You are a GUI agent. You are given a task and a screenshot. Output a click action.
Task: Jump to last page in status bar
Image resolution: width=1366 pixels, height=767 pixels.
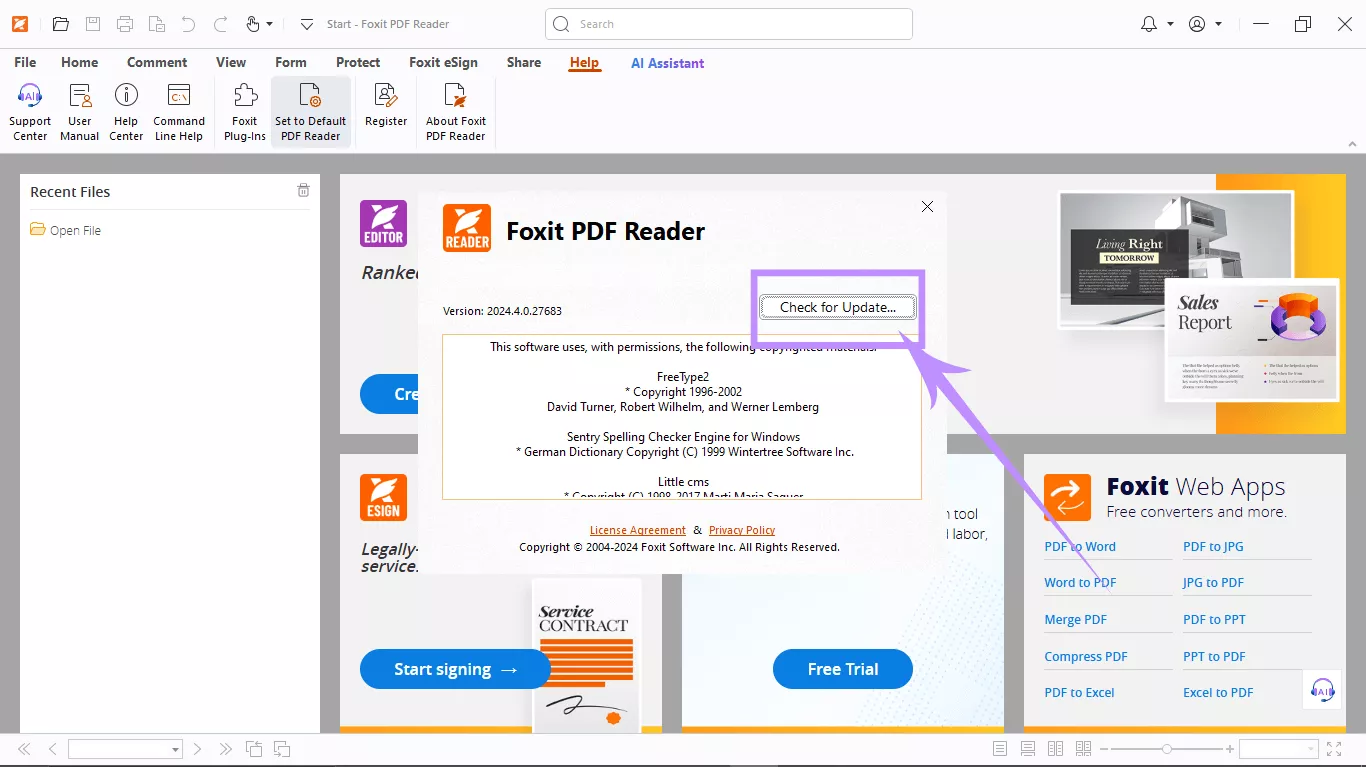coord(225,749)
